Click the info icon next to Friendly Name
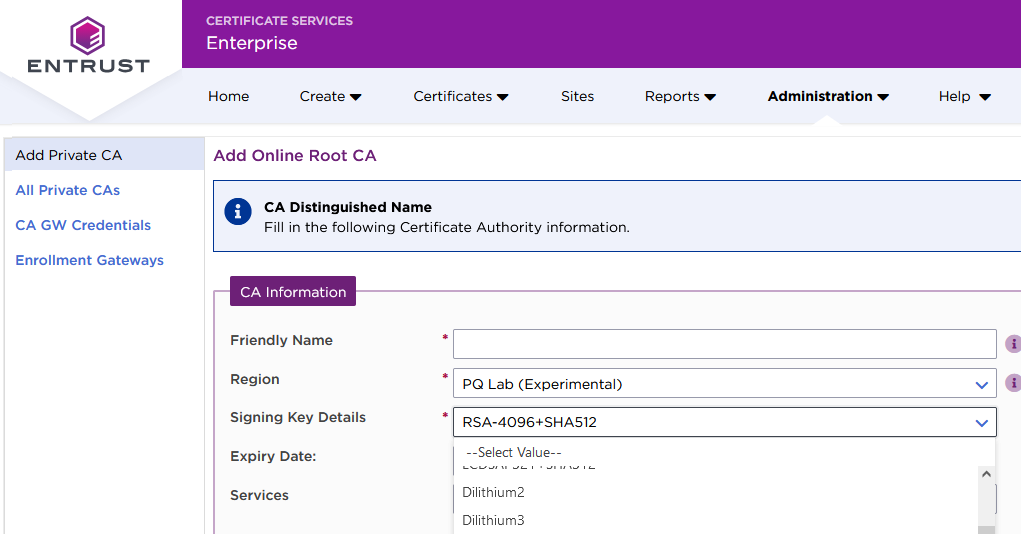This screenshot has height=534, width=1021. [1012, 344]
